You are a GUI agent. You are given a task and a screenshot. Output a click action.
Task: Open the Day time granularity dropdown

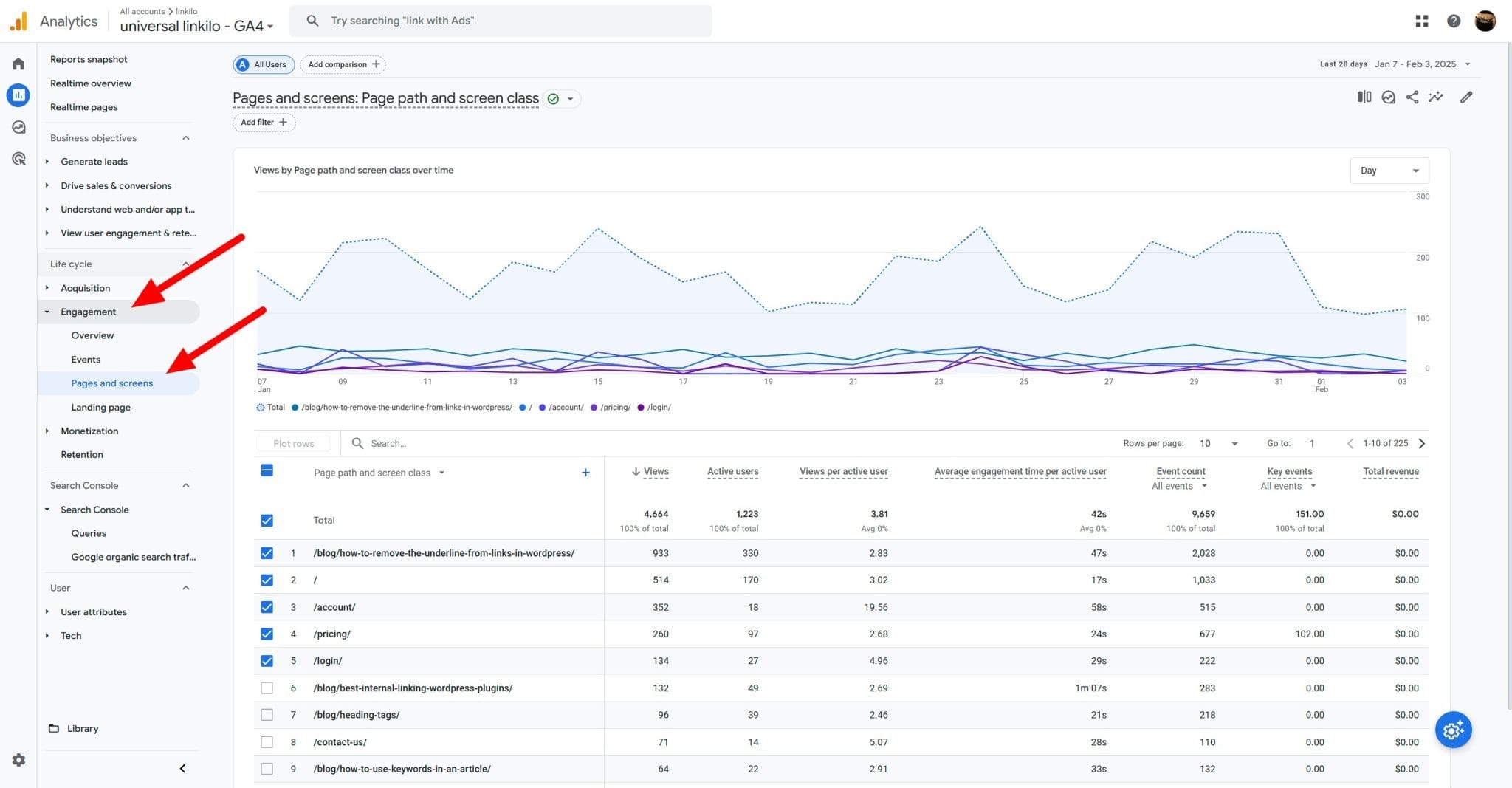(1389, 170)
